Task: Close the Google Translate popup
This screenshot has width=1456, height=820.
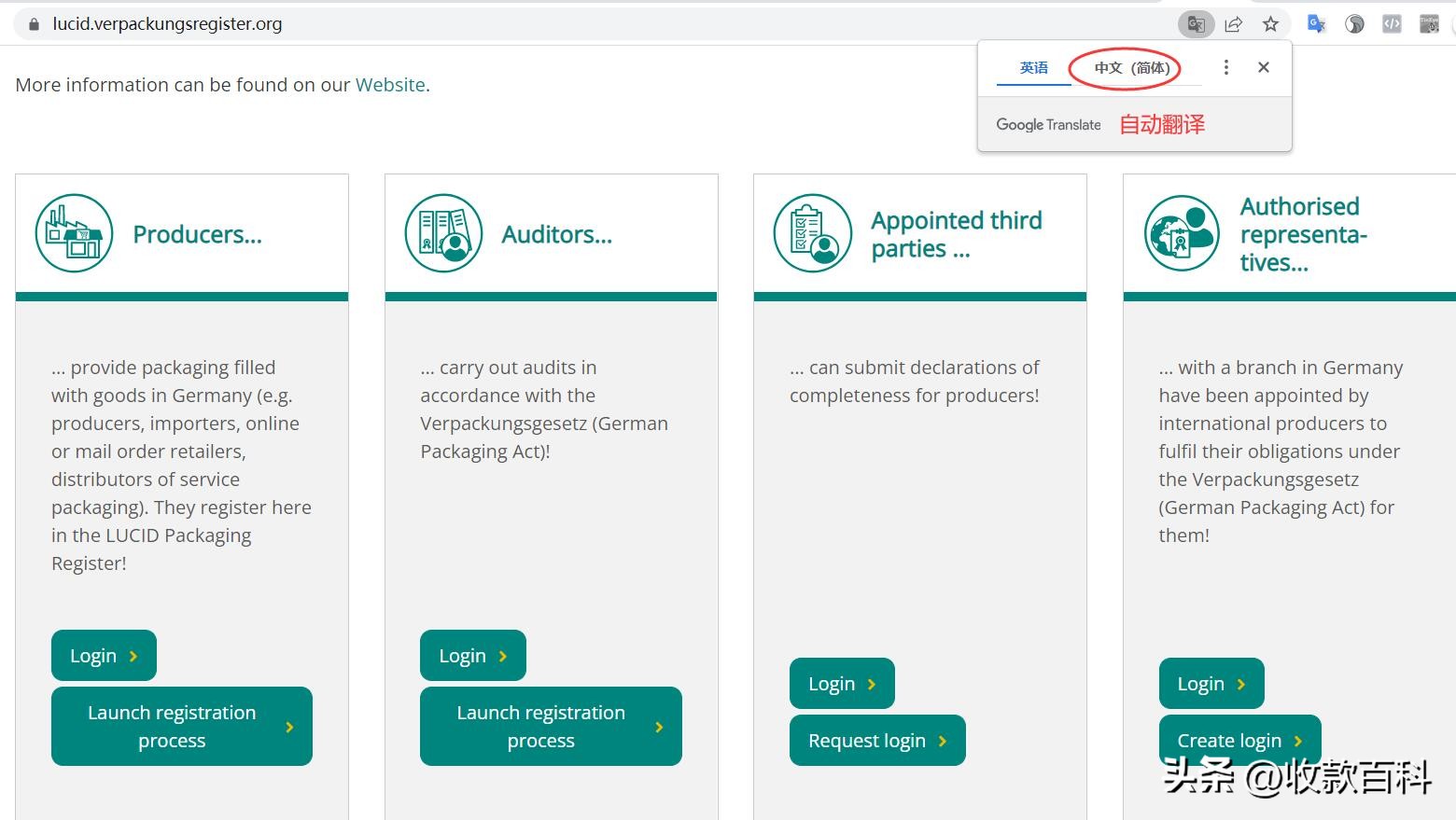Action: (1264, 67)
